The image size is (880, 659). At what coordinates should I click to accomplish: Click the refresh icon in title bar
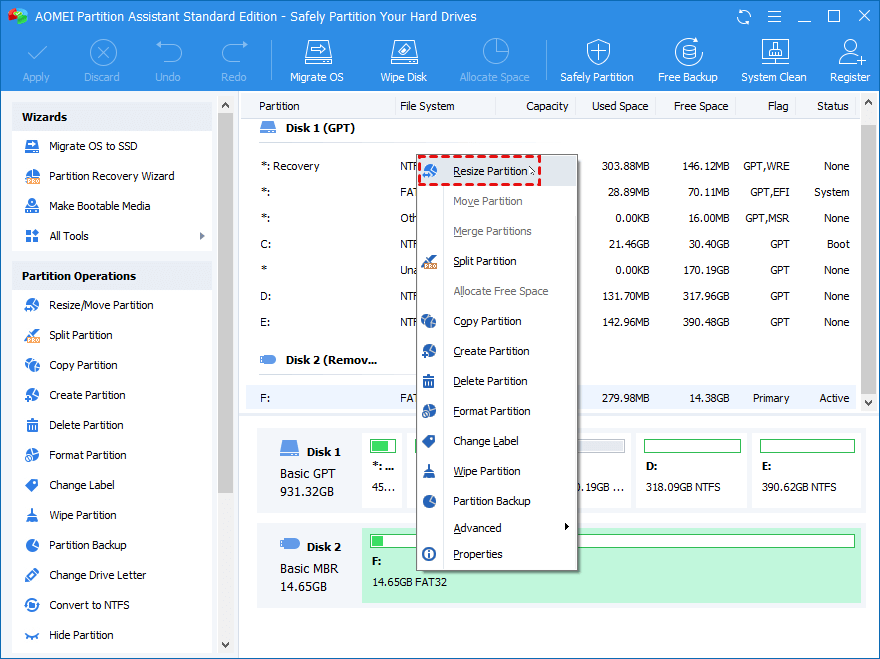[744, 17]
